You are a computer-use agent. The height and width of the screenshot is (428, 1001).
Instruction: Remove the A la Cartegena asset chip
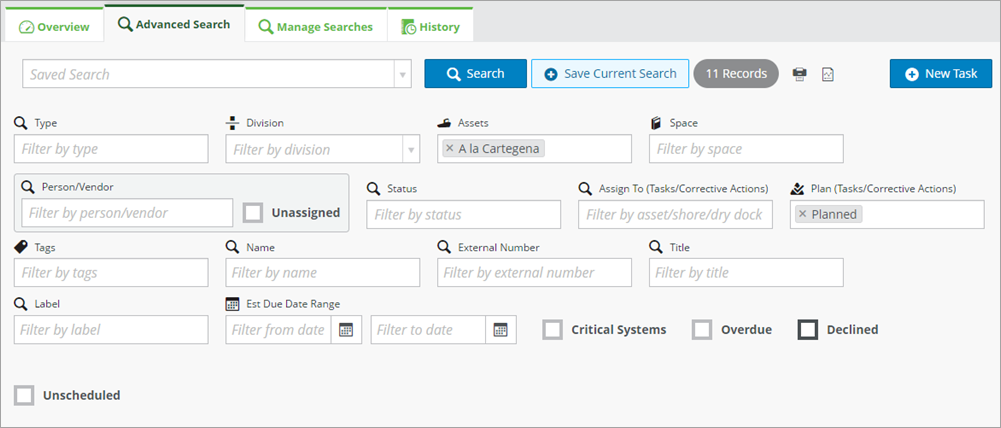(x=449, y=148)
